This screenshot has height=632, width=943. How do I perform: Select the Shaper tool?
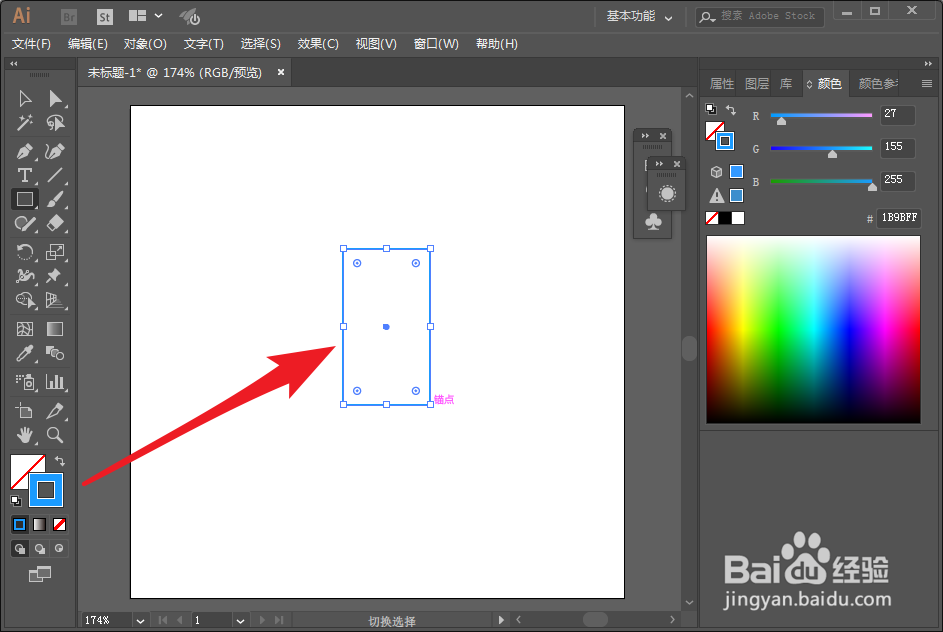(x=25, y=223)
